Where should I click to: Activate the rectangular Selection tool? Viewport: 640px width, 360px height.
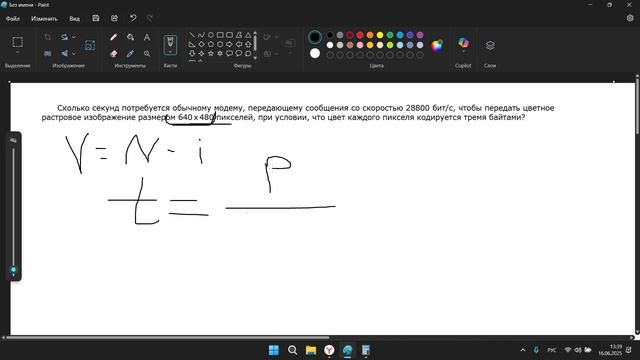[18, 42]
